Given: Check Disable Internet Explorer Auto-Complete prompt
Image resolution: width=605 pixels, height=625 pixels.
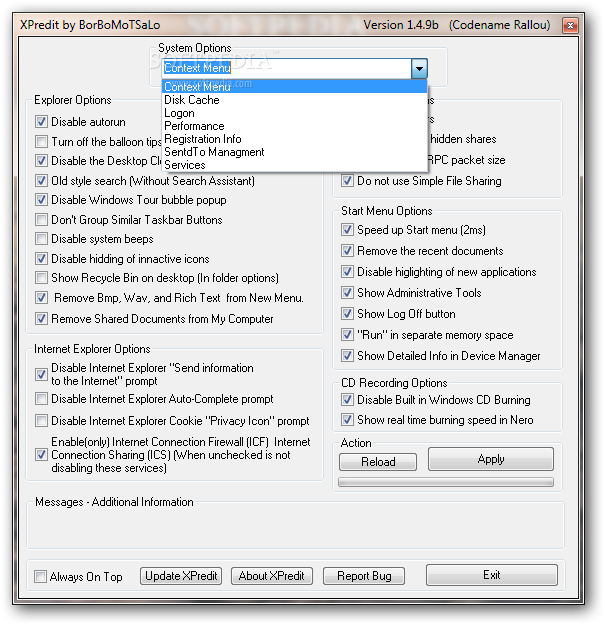Looking at the screenshot, I should click(x=41, y=399).
